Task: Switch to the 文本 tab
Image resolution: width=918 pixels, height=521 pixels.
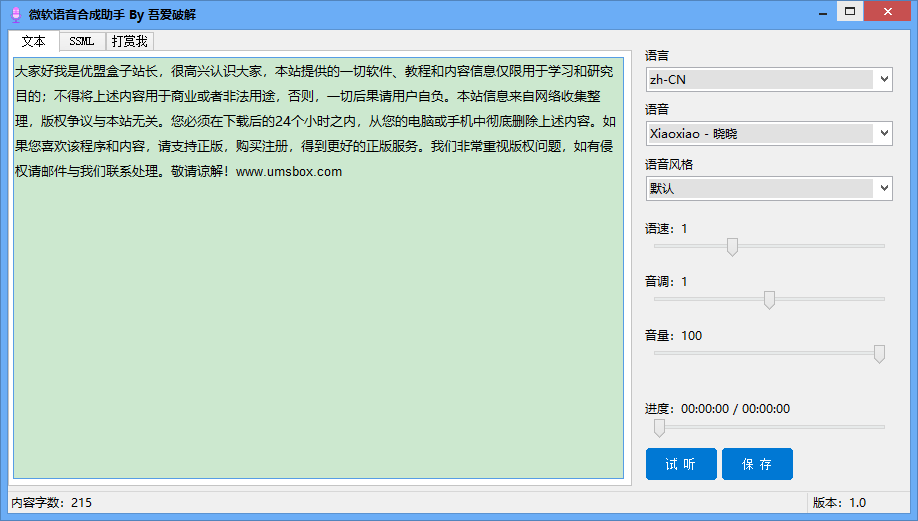Action: (34, 41)
